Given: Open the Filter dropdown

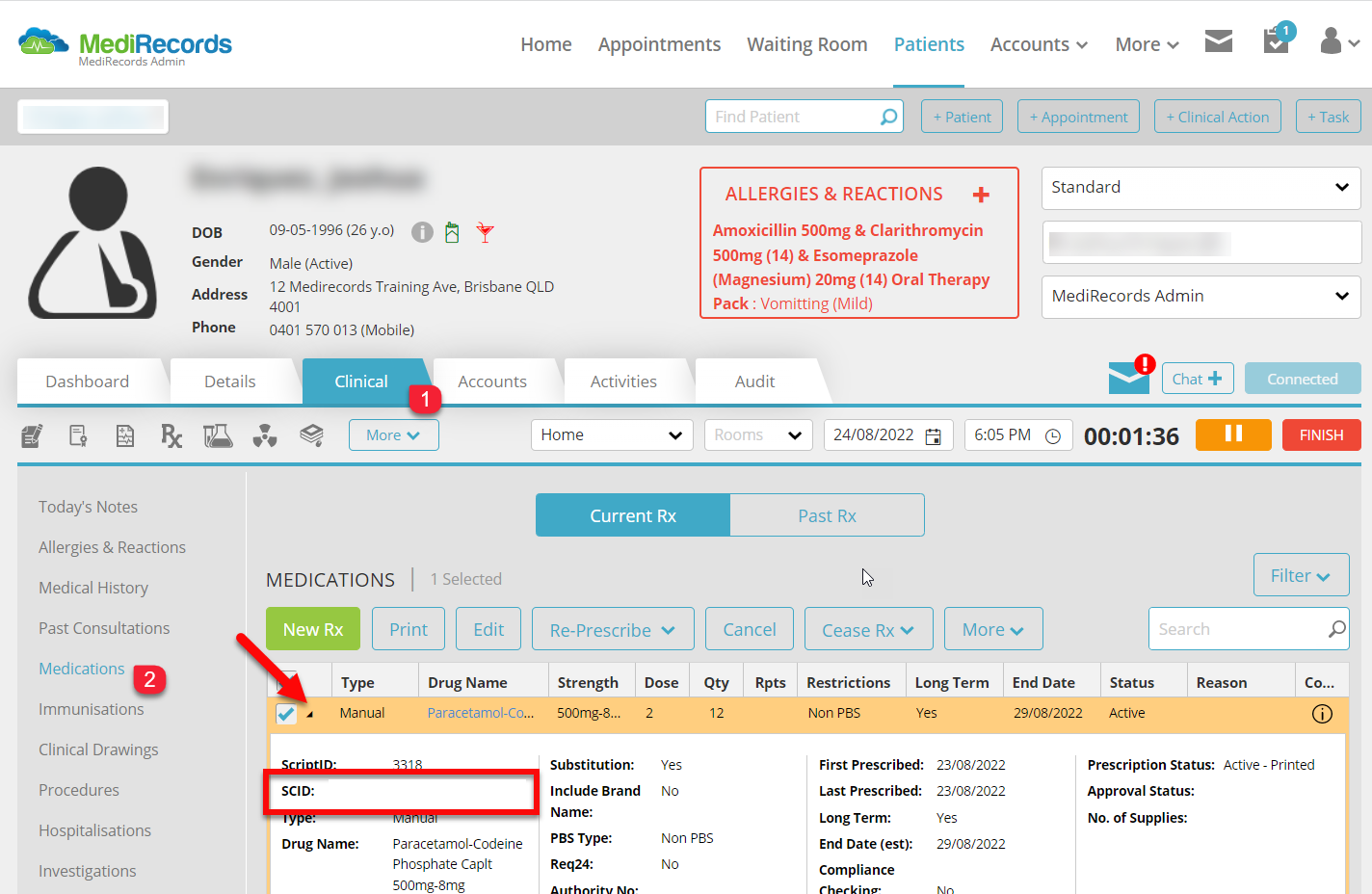Looking at the screenshot, I should coord(1300,575).
